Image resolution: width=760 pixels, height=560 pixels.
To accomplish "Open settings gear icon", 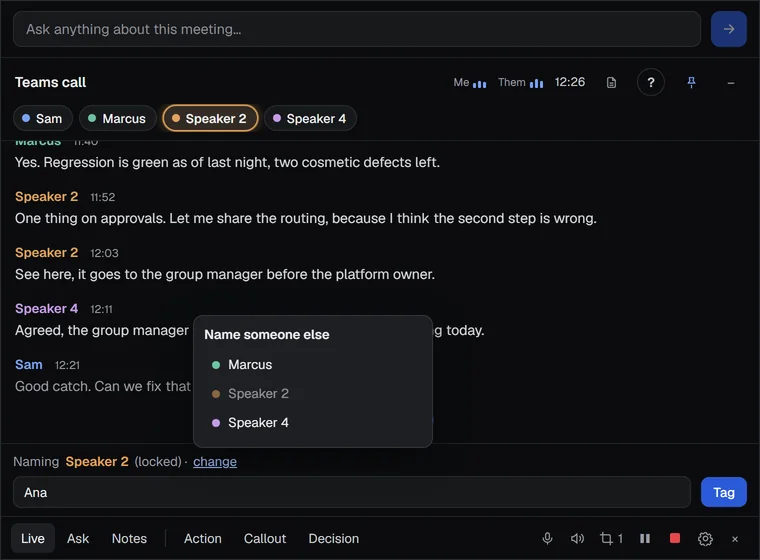I will tap(705, 539).
